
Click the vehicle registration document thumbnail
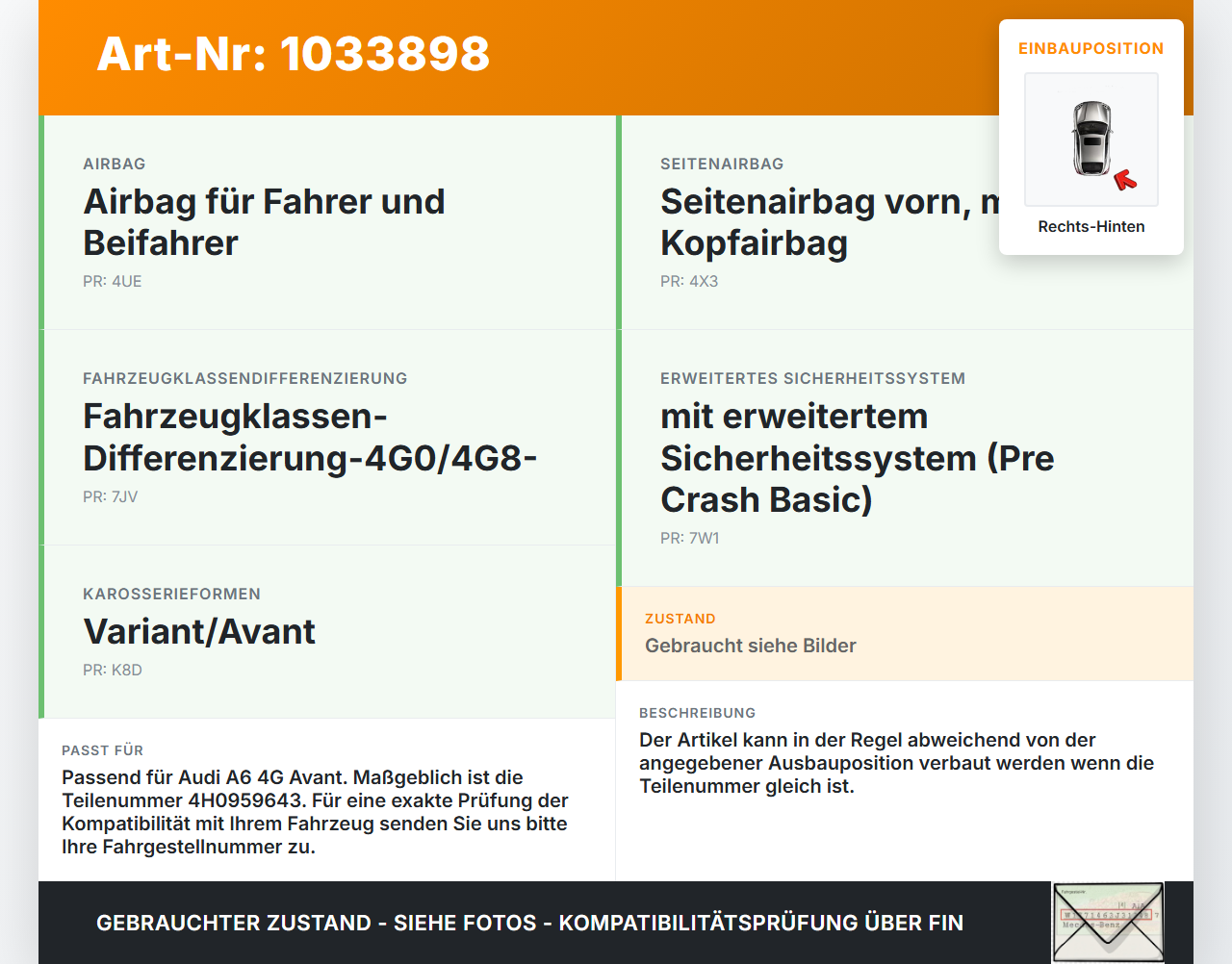(x=1108, y=923)
